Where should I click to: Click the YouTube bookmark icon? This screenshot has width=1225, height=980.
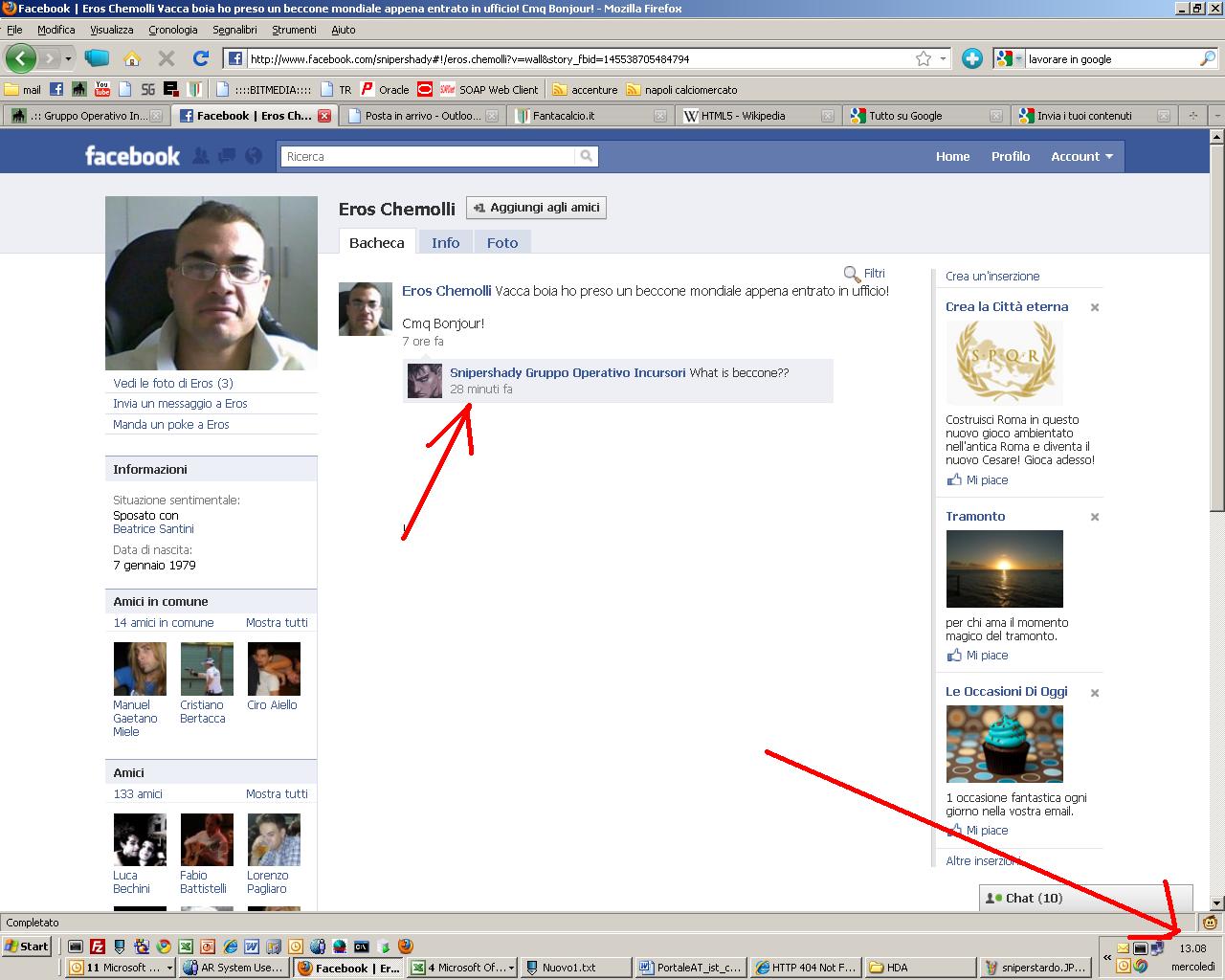pyautogui.click(x=102, y=90)
